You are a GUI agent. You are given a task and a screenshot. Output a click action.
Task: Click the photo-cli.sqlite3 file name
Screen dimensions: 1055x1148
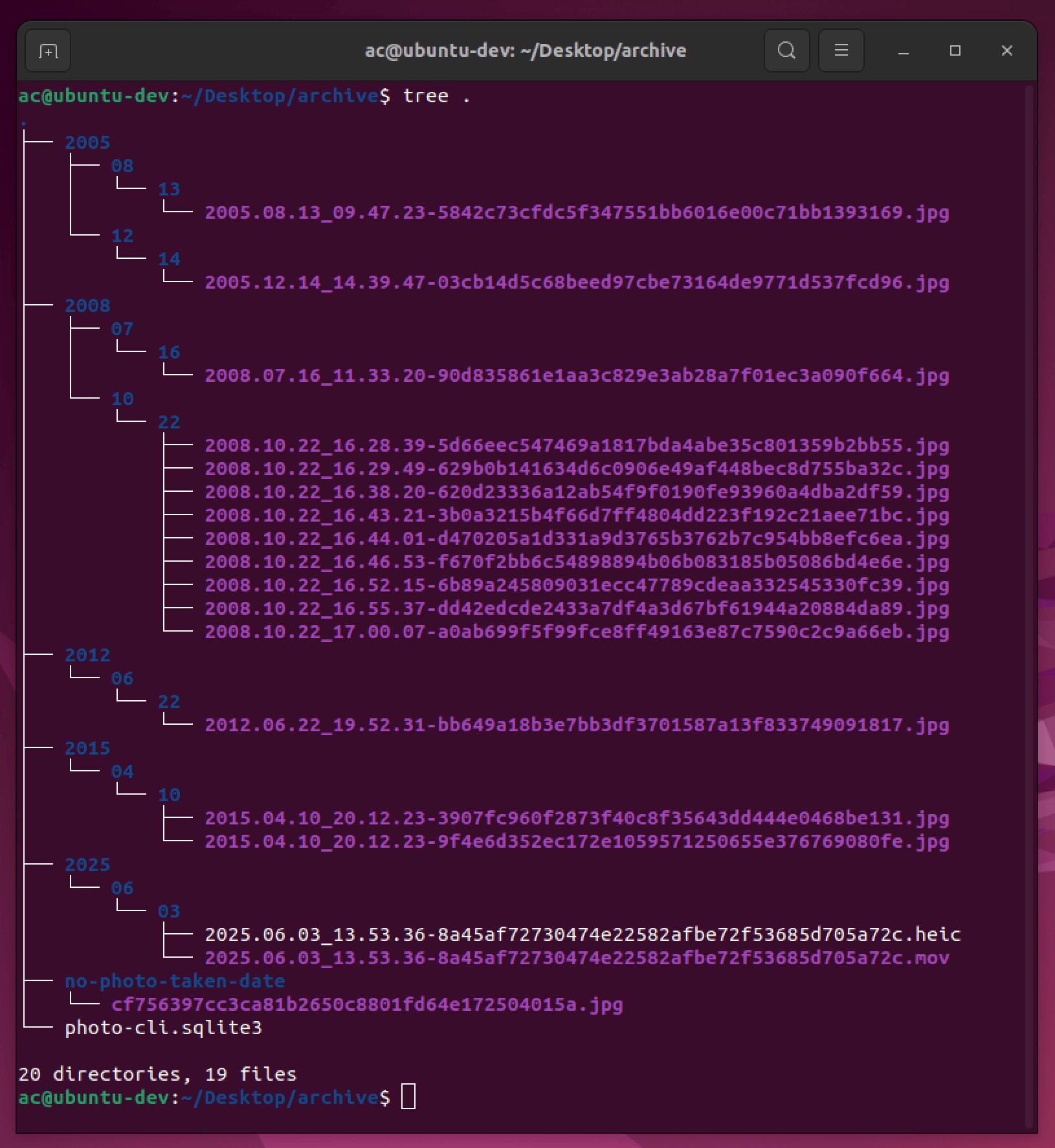pos(163,1028)
